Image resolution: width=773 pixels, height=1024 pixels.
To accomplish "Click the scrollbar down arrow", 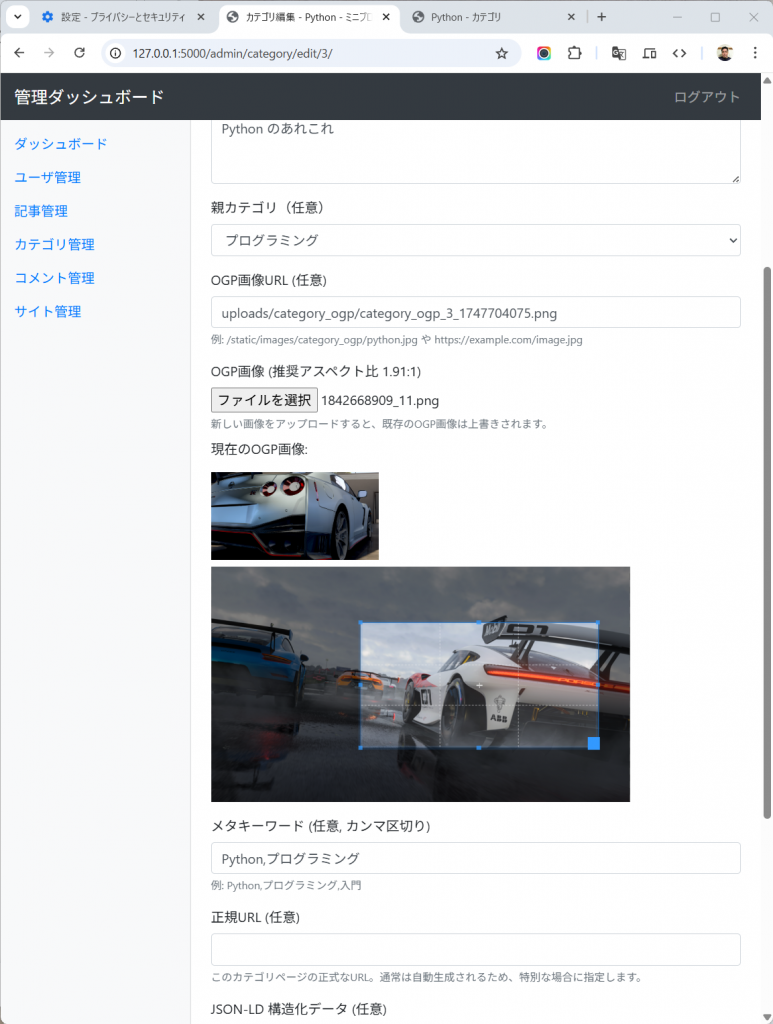I will [767, 1017].
